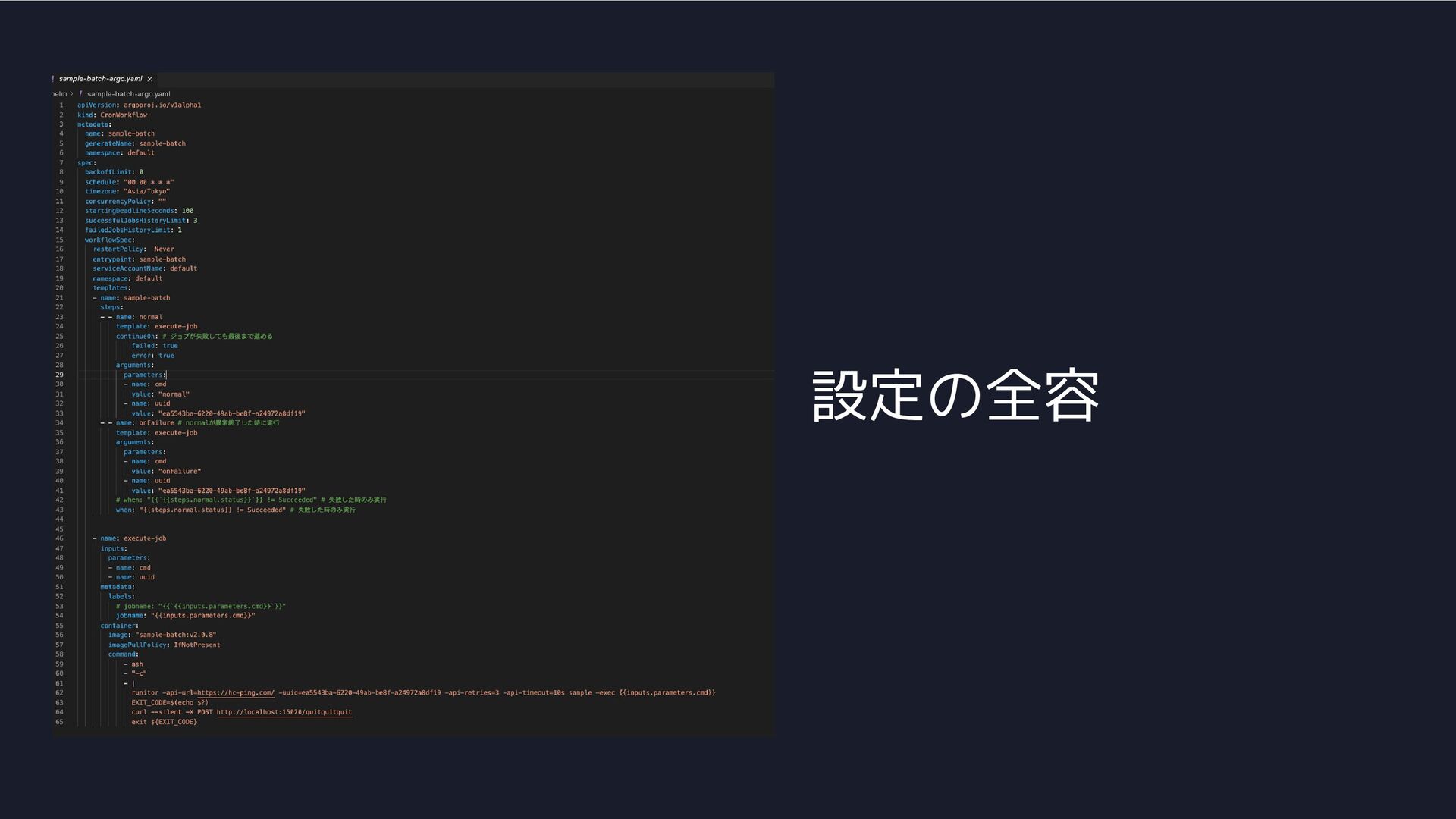
Task: Click the schedule cron value on line 9
Action: pyautogui.click(x=149, y=183)
